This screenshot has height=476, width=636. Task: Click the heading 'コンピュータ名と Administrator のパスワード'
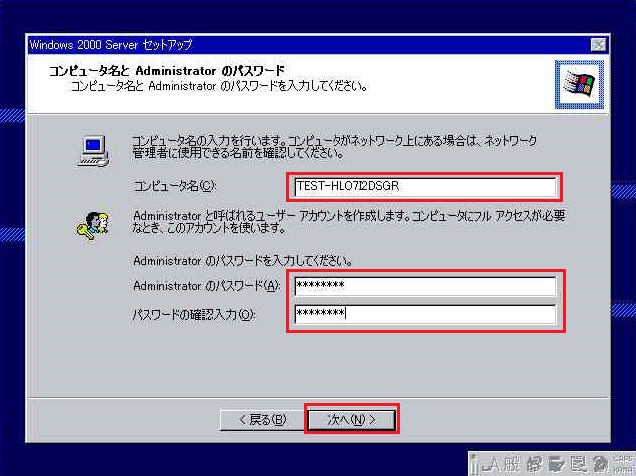(x=167, y=71)
